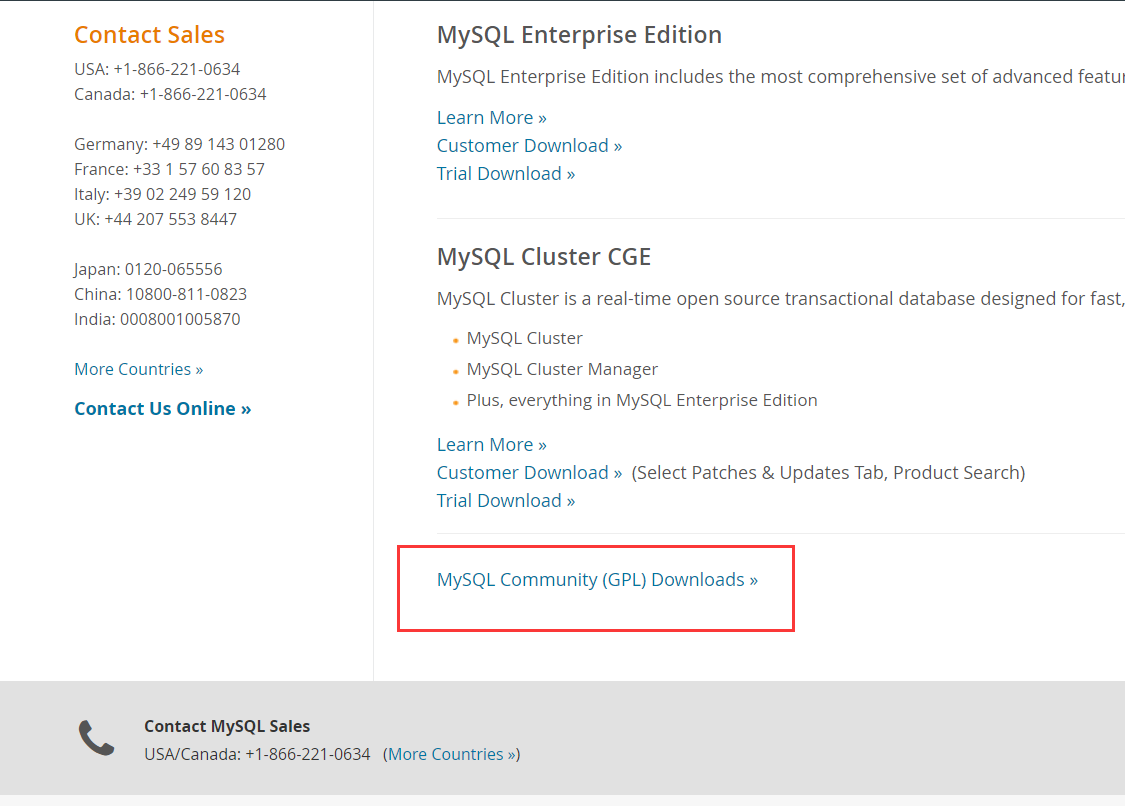The image size is (1125, 806).
Task: Open More Countries link in the footer
Action: 452,755
